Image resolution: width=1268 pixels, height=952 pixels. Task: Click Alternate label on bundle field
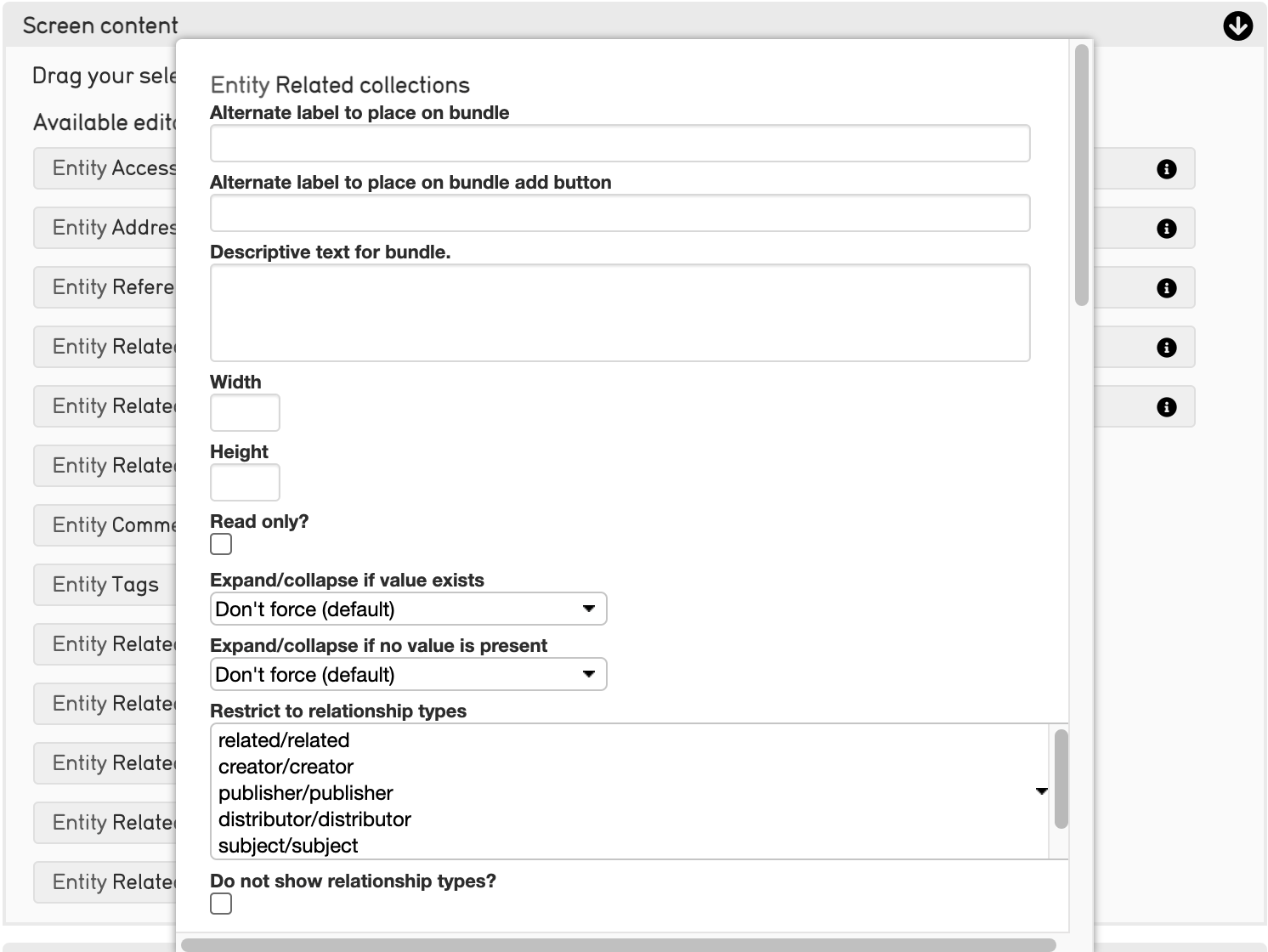pyautogui.click(x=620, y=144)
